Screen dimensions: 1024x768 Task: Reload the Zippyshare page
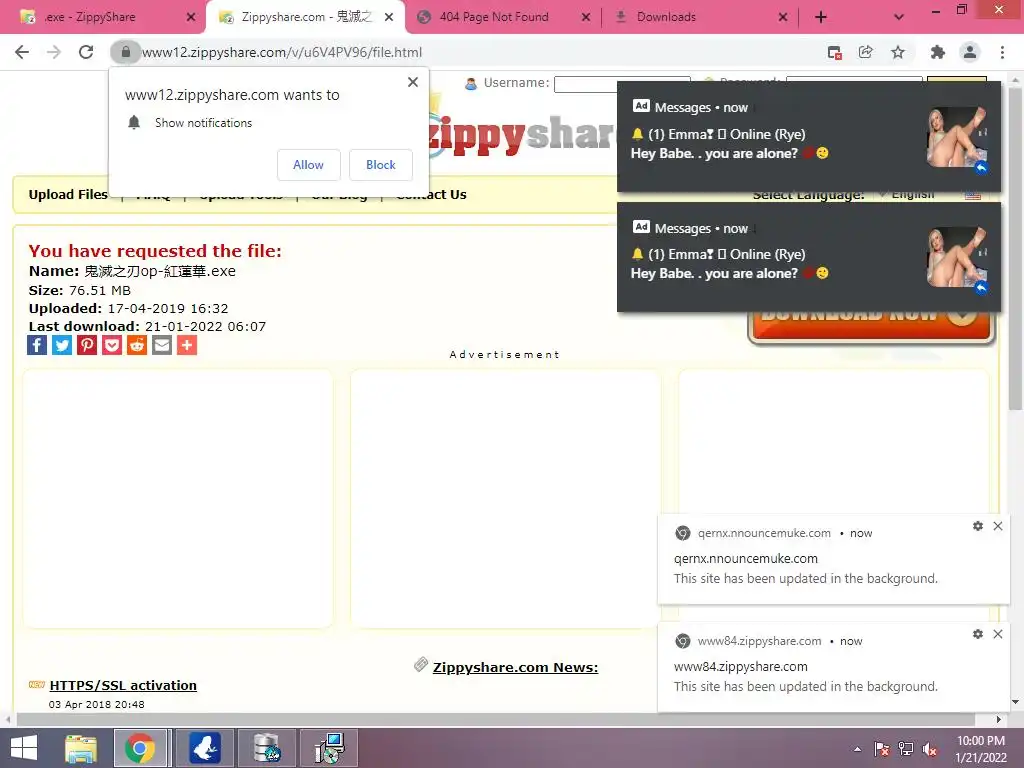[86, 52]
